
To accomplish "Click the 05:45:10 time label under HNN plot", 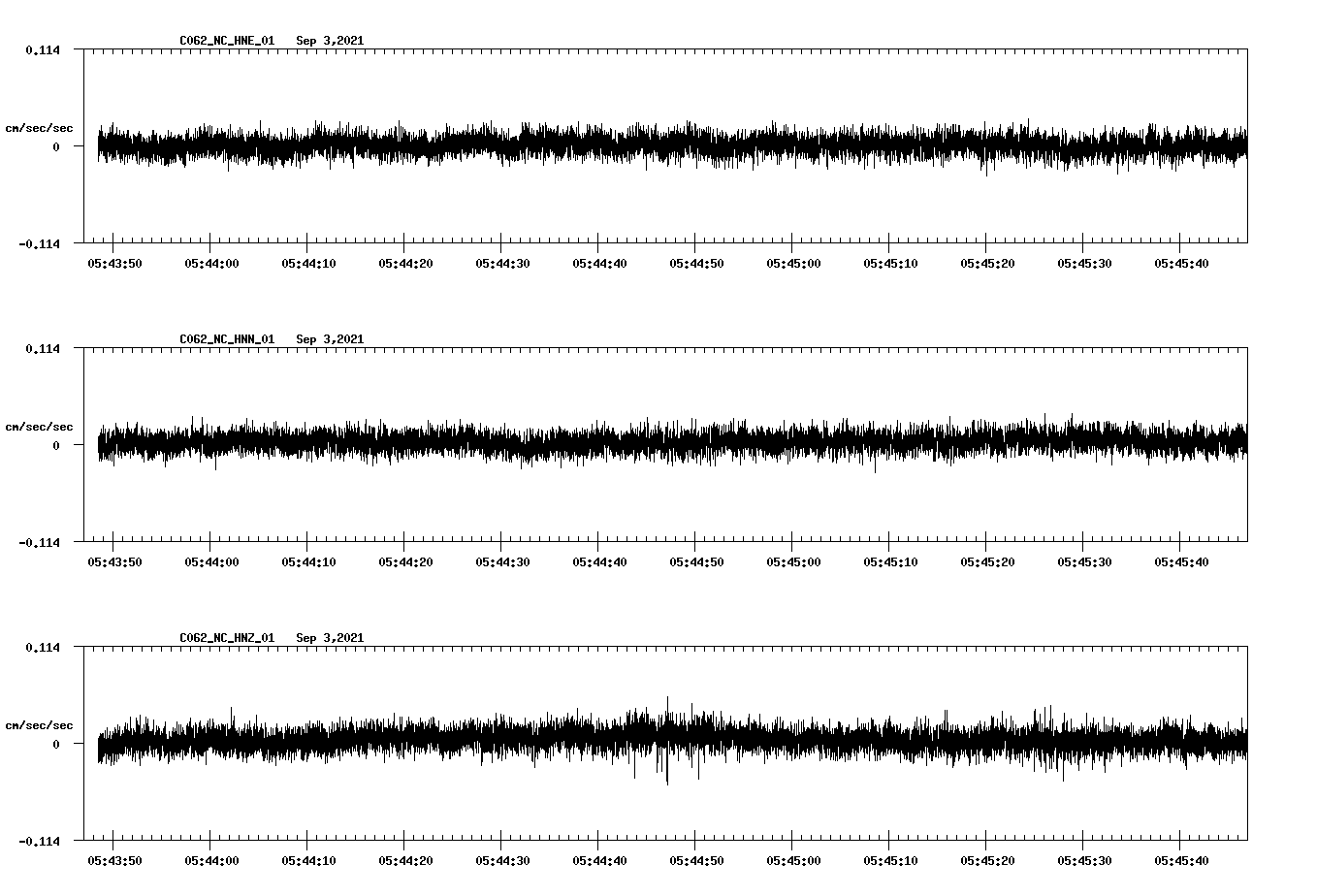I will pos(890,561).
